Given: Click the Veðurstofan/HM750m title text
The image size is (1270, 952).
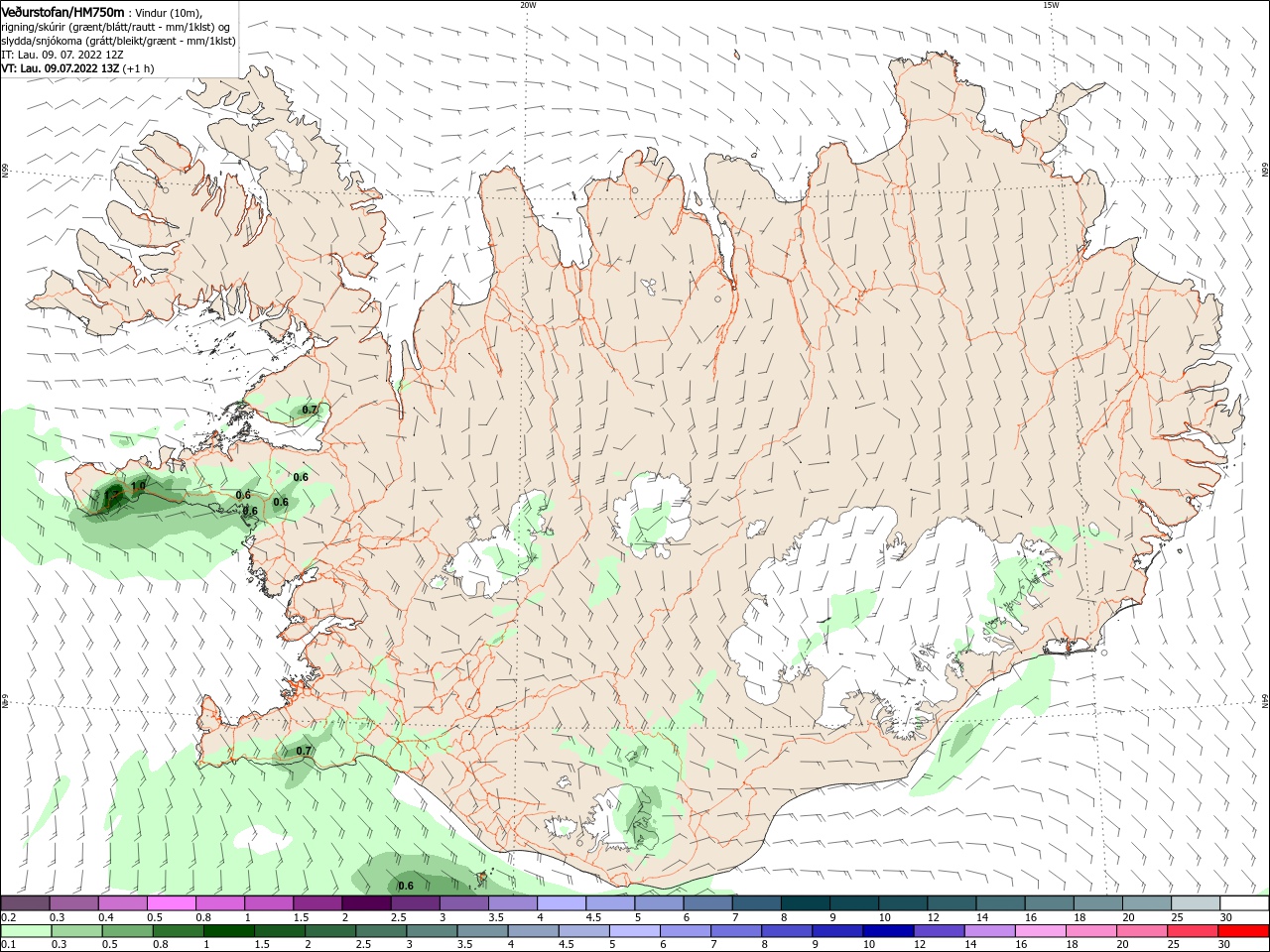Looking at the screenshot, I should point(63,11).
